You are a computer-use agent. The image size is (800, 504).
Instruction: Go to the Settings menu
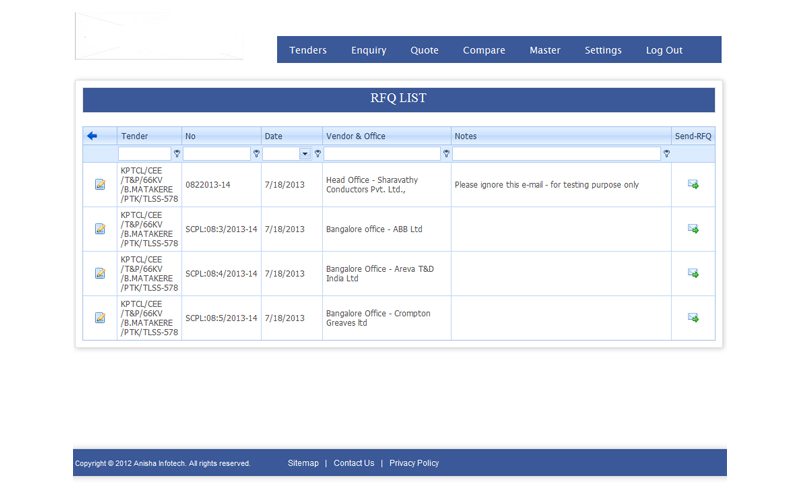point(603,50)
